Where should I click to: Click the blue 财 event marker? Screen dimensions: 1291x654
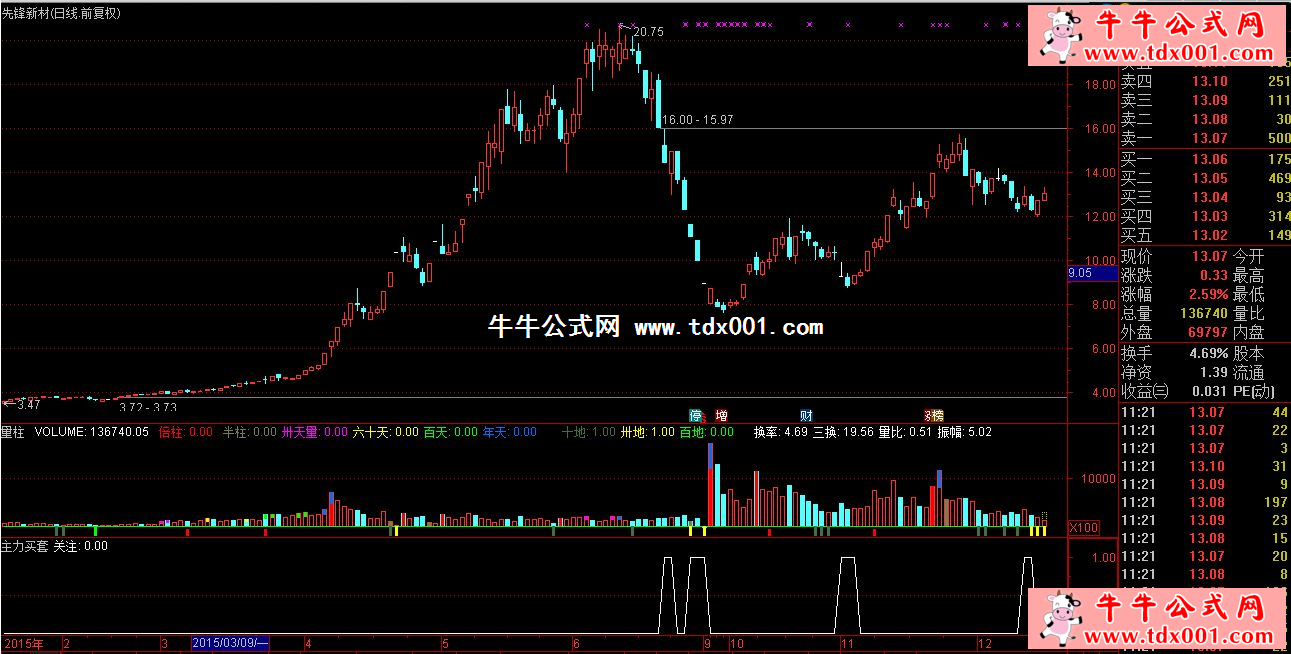coord(806,415)
